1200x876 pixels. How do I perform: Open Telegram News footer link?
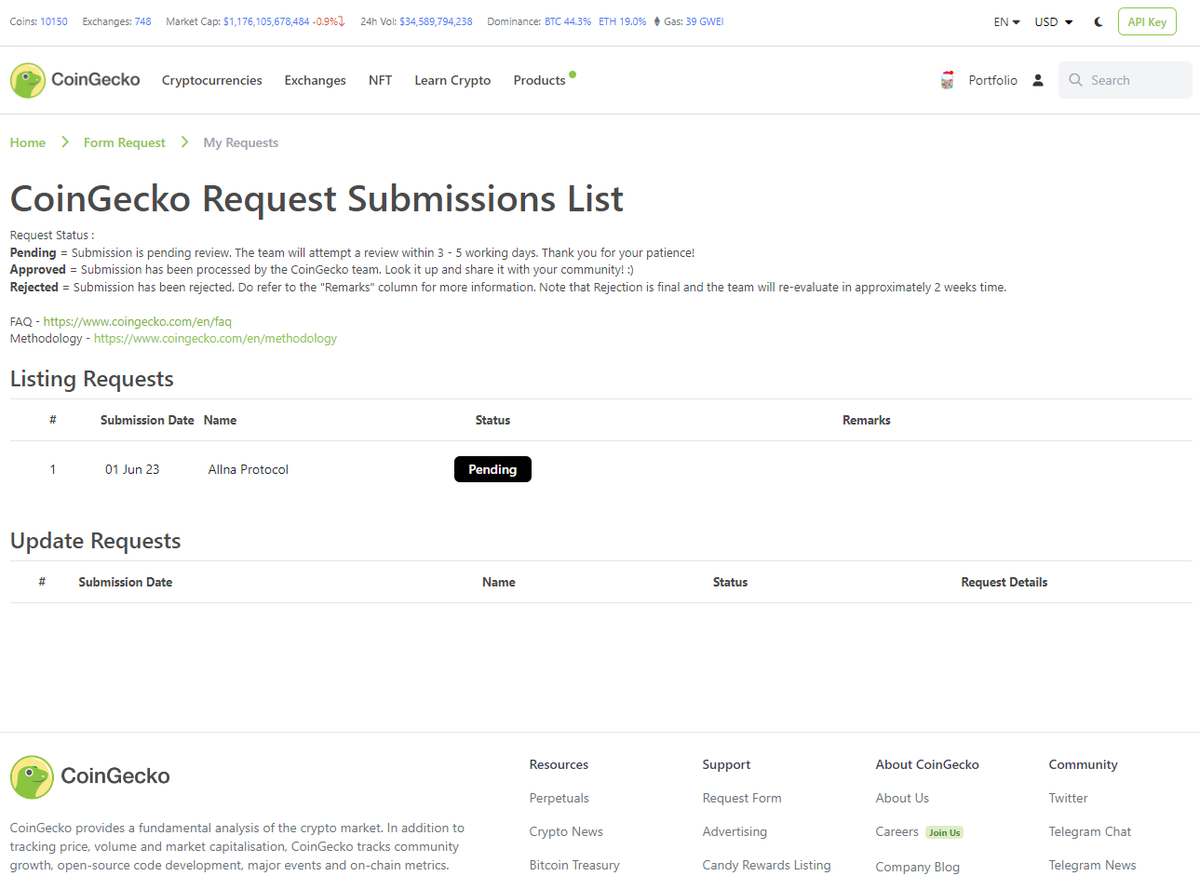(1093, 865)
